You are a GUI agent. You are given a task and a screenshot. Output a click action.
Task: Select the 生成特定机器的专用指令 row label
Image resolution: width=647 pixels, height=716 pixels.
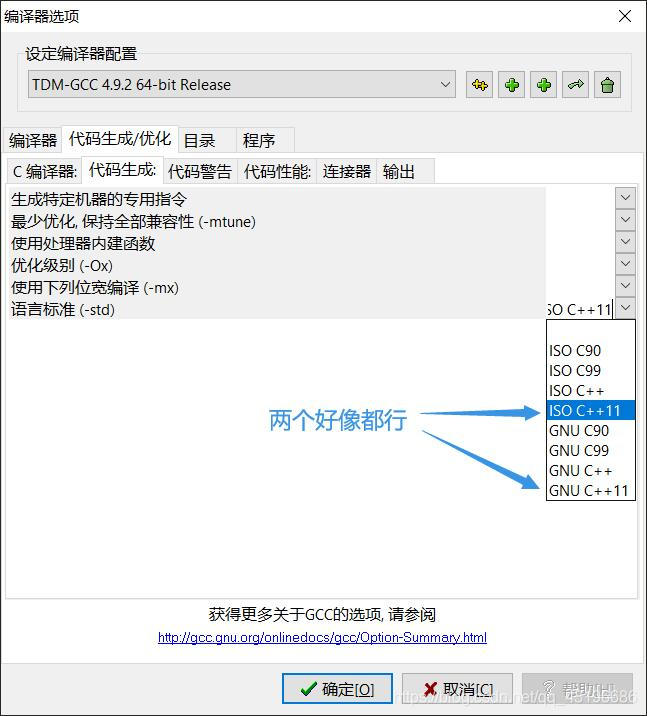click(99, 199)
